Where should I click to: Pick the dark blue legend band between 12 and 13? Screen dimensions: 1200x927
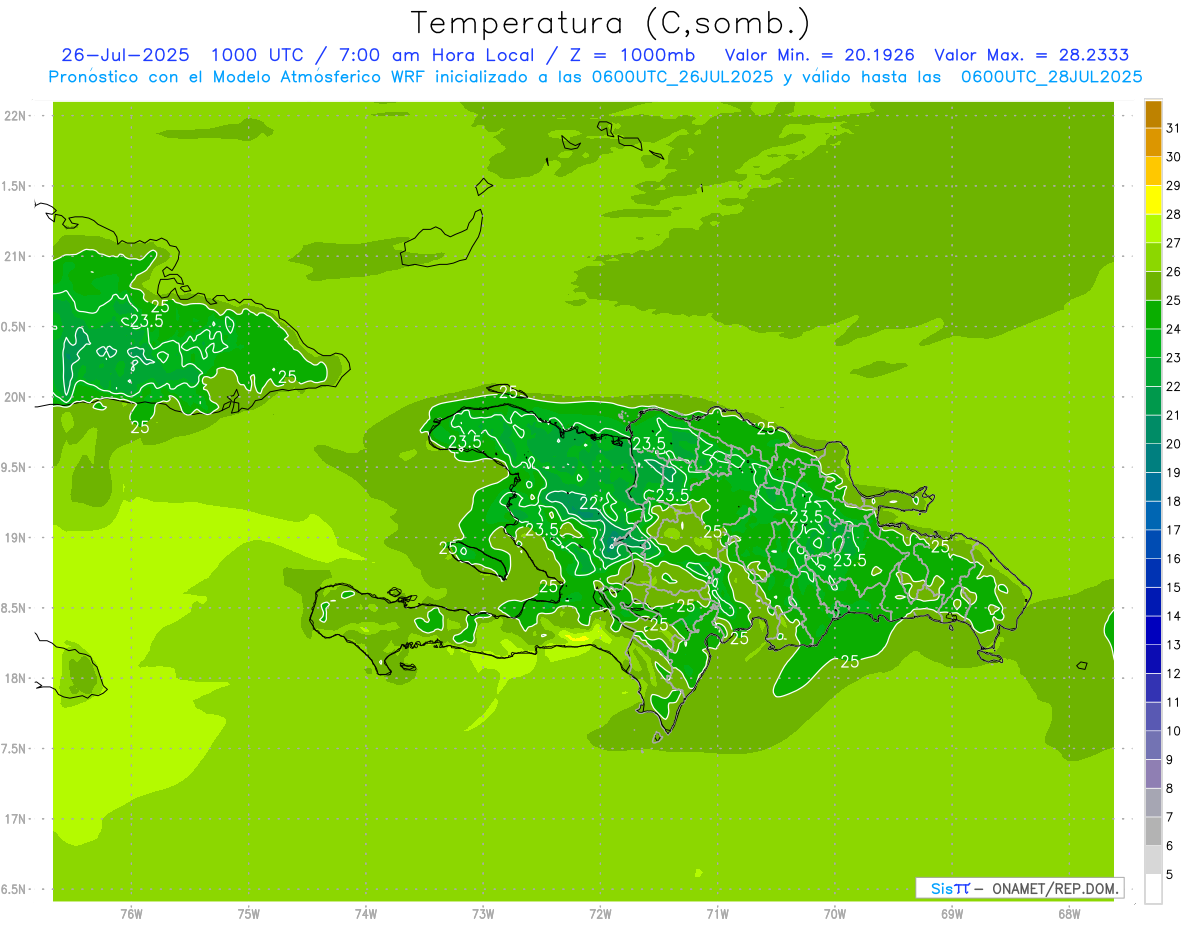point(1153,659)
